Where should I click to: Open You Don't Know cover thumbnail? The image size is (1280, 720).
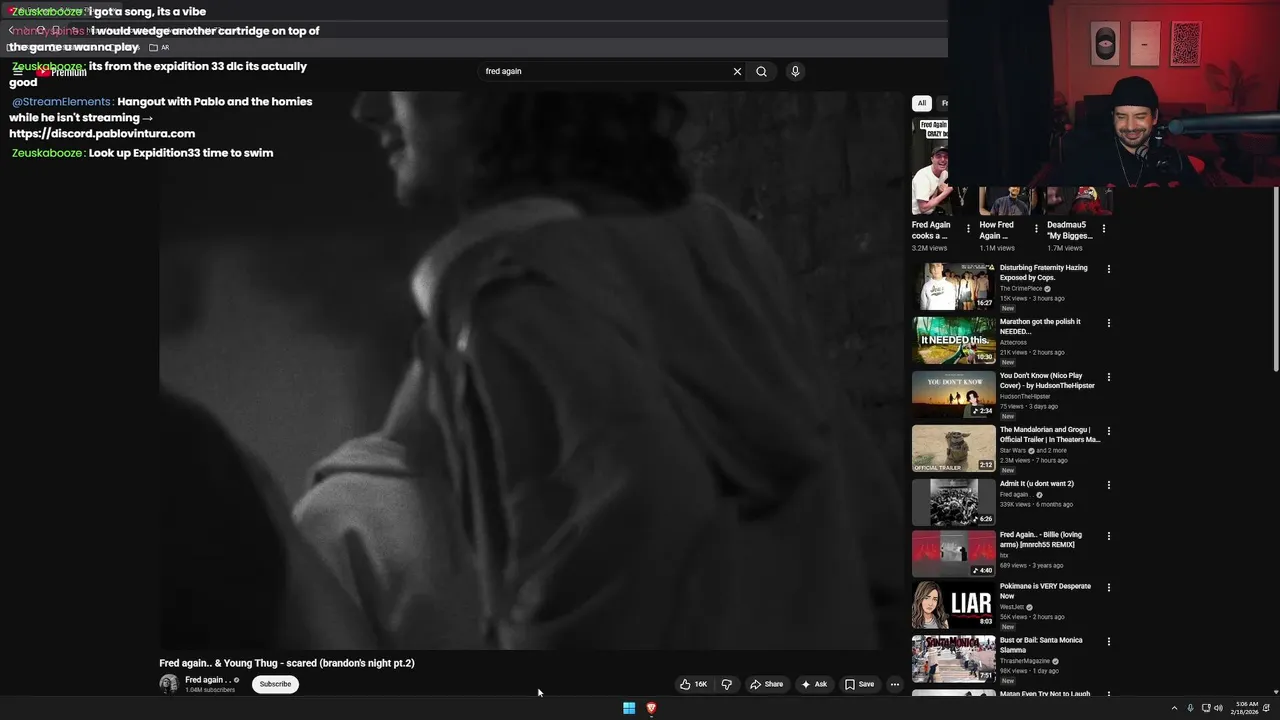(x=954, y=395)
